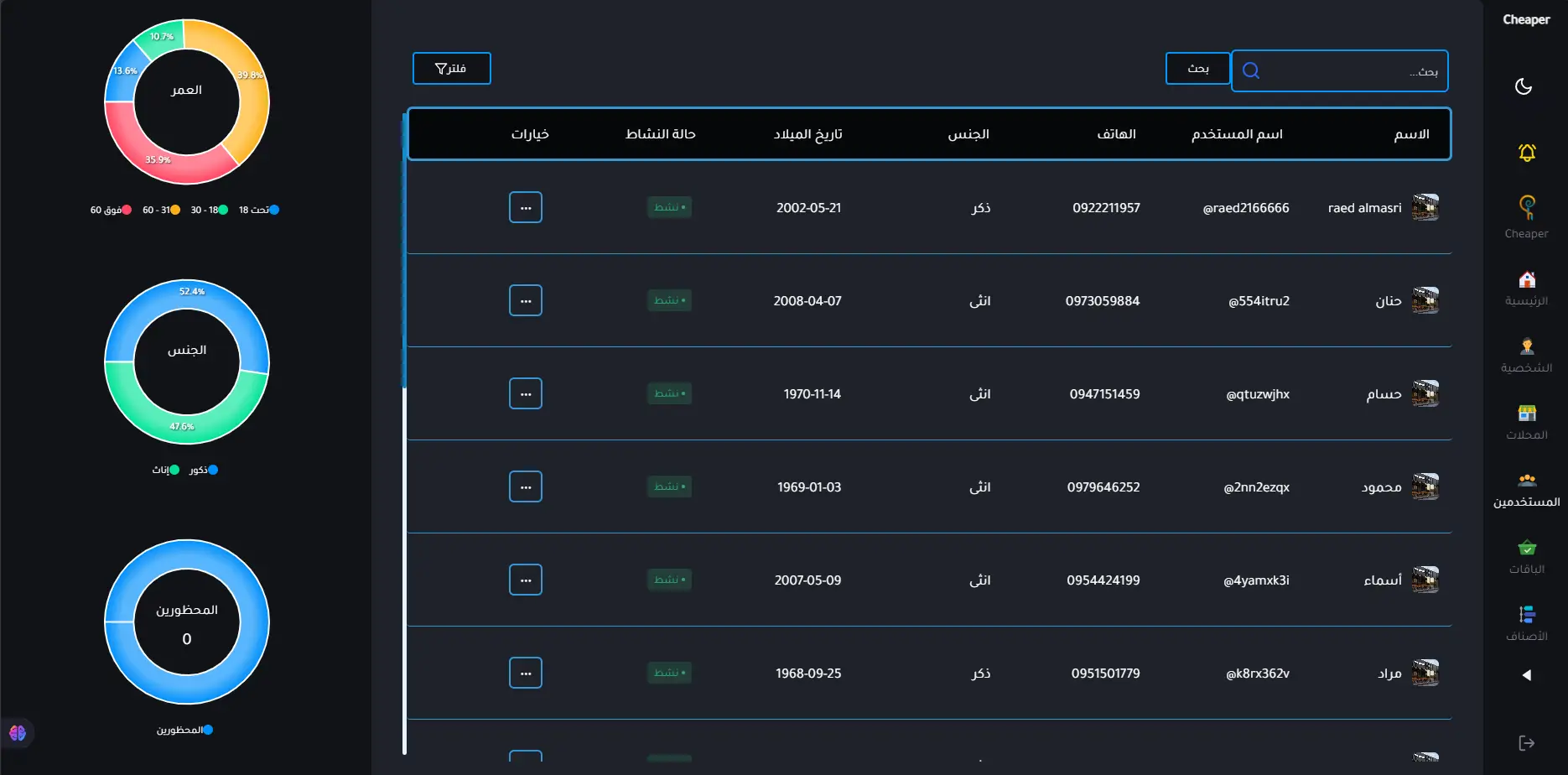Collapse the sidebar using the back arrow

[x=1526, y=675]
